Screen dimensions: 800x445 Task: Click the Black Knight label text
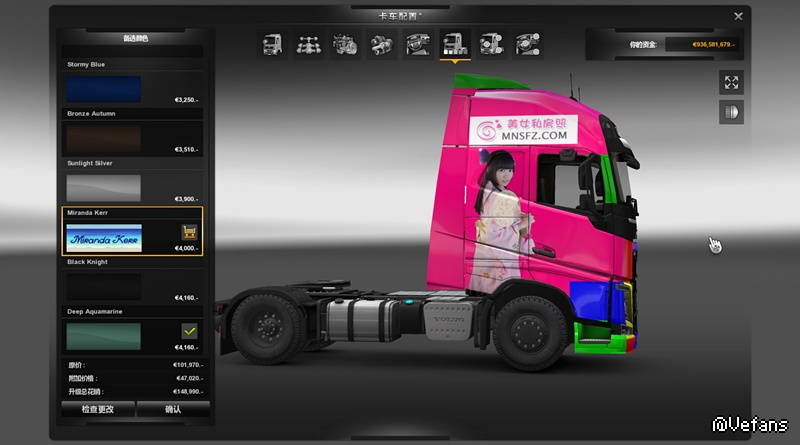(87, 262)
